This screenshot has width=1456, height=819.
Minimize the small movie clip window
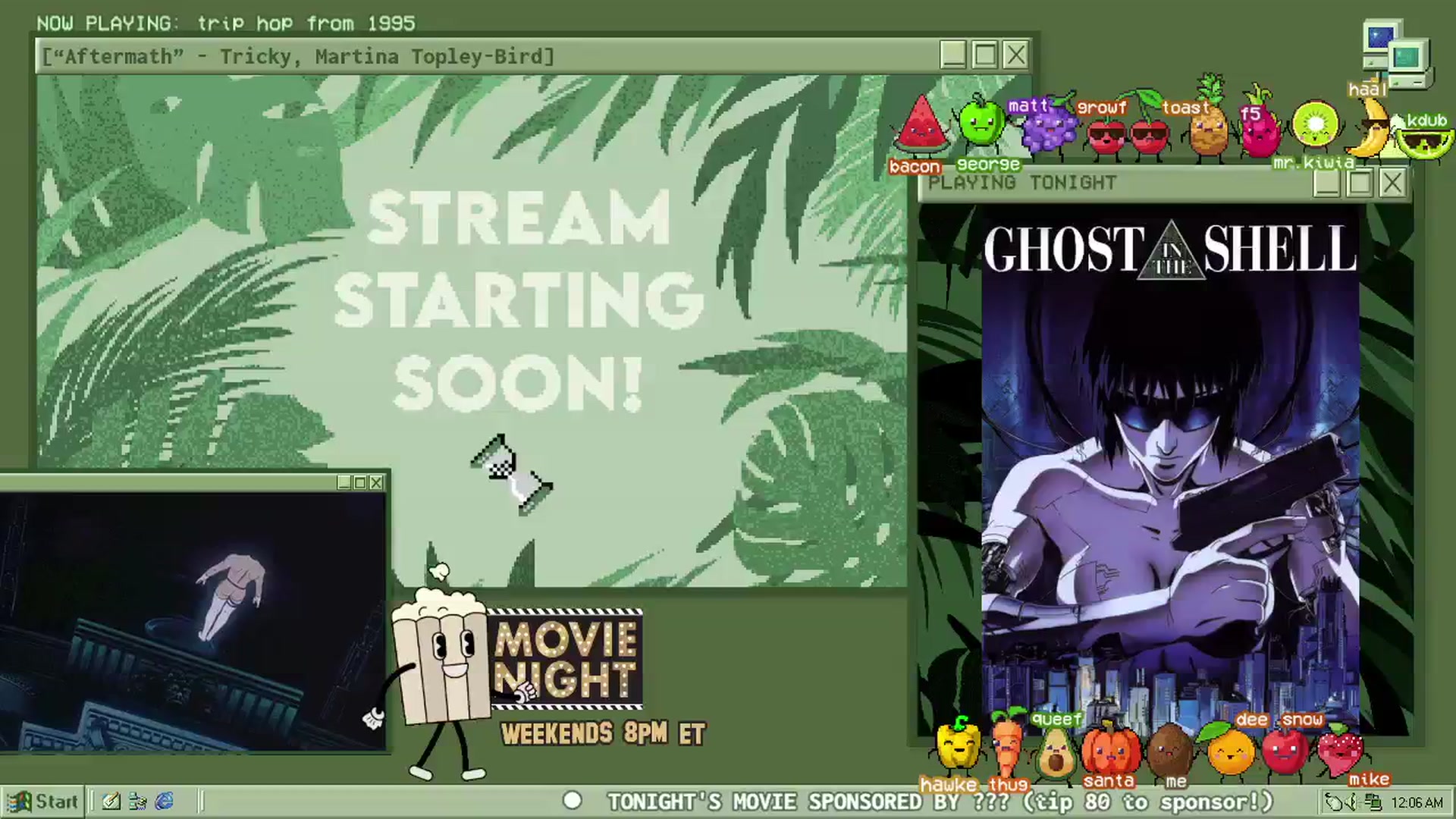(344, 482)
